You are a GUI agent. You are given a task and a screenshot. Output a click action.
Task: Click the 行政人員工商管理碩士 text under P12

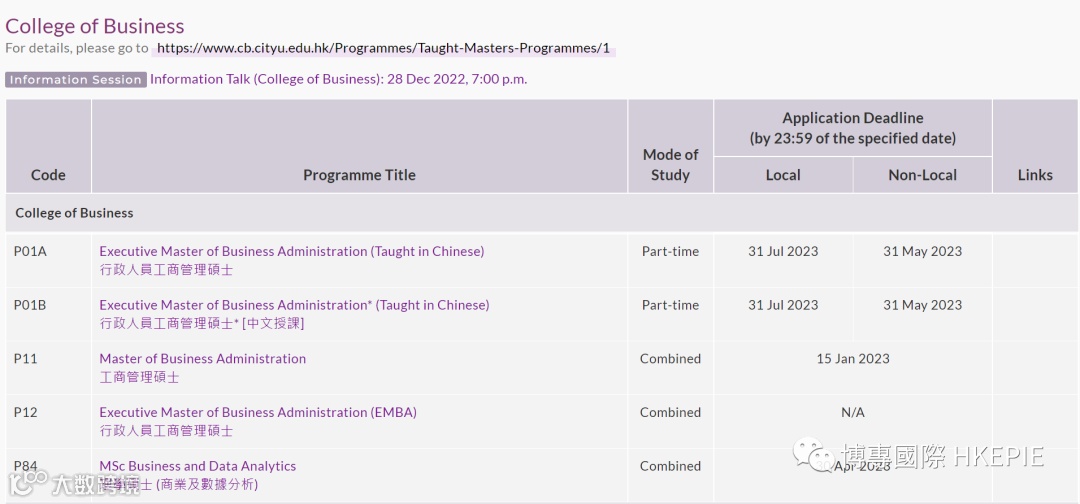pyautogui.click(x=166, y=431)
